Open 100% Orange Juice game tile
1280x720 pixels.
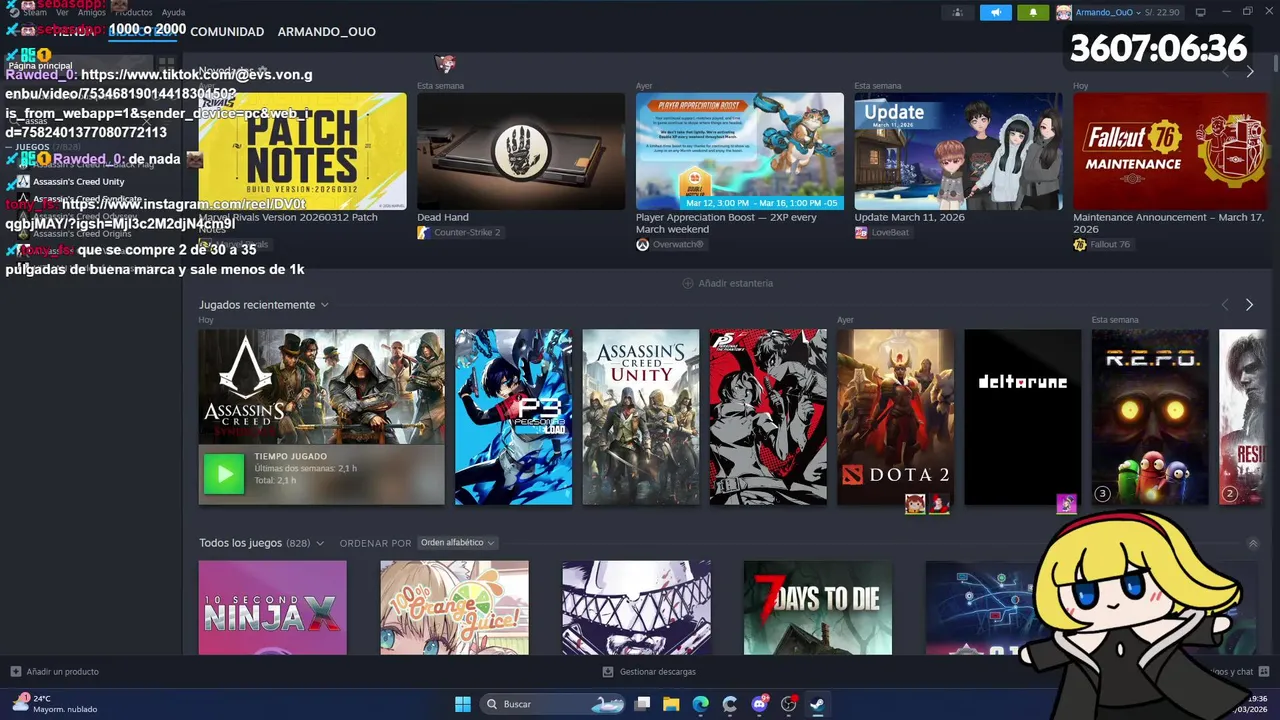click(x=454, y=608)
